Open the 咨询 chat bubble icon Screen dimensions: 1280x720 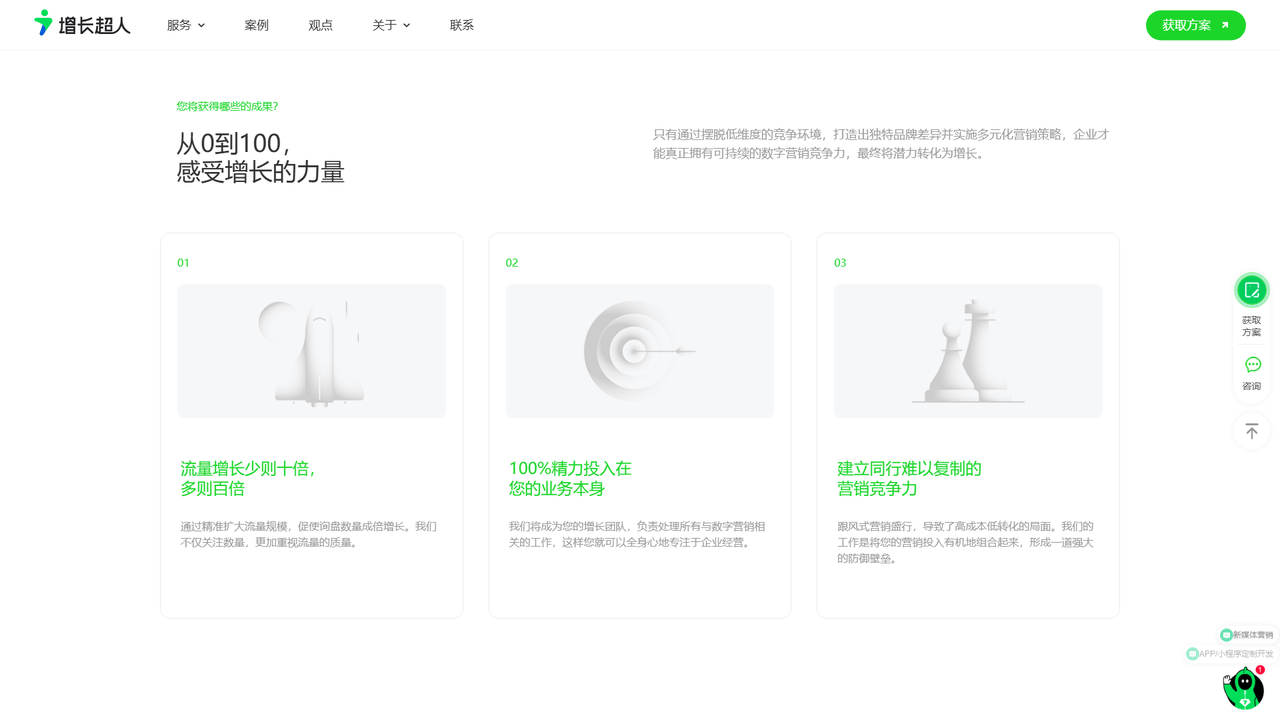click(x=1252, y=365)
